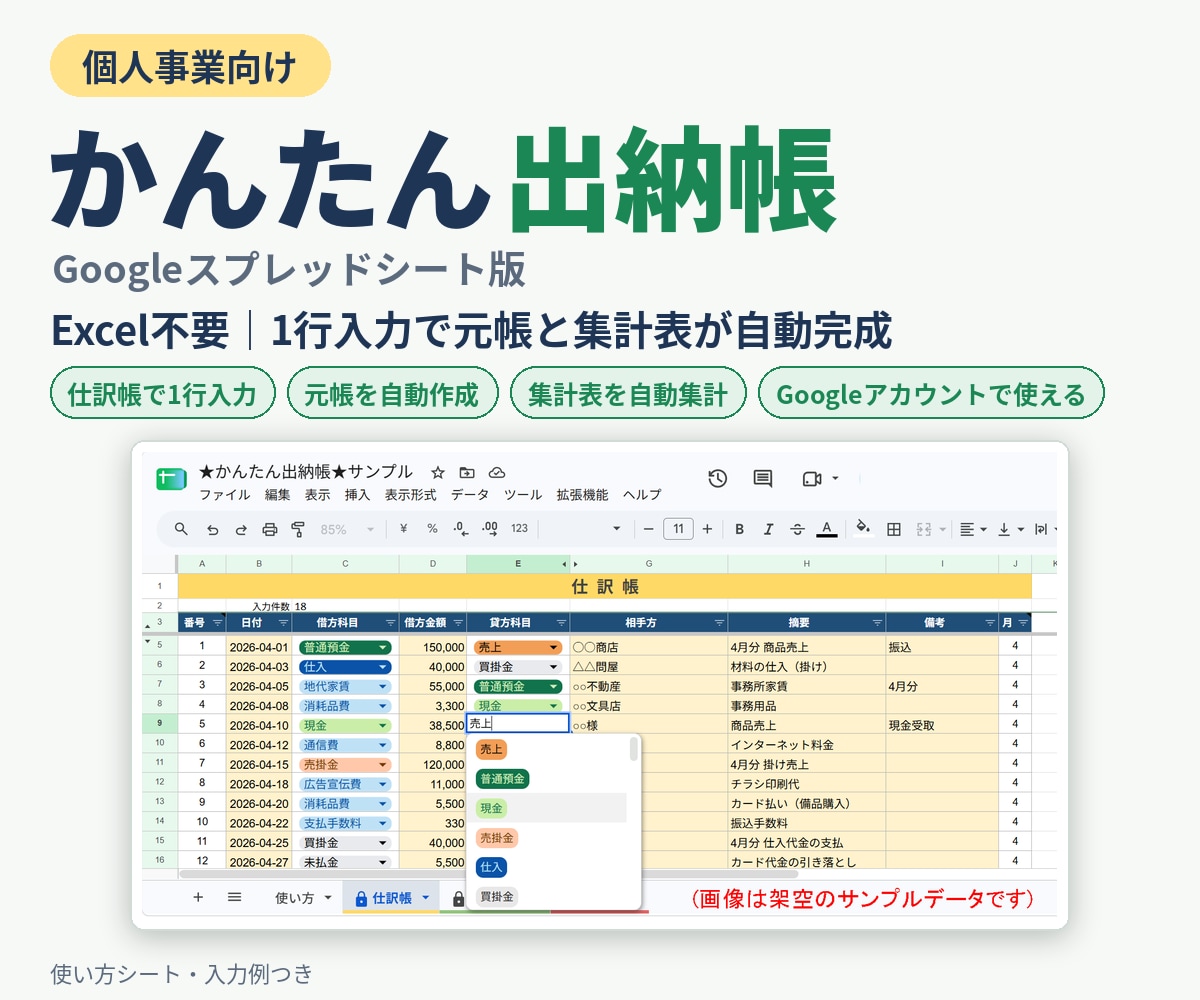Open the text color picker
Screen dimensions: 1200x1000
coord(826,529)
